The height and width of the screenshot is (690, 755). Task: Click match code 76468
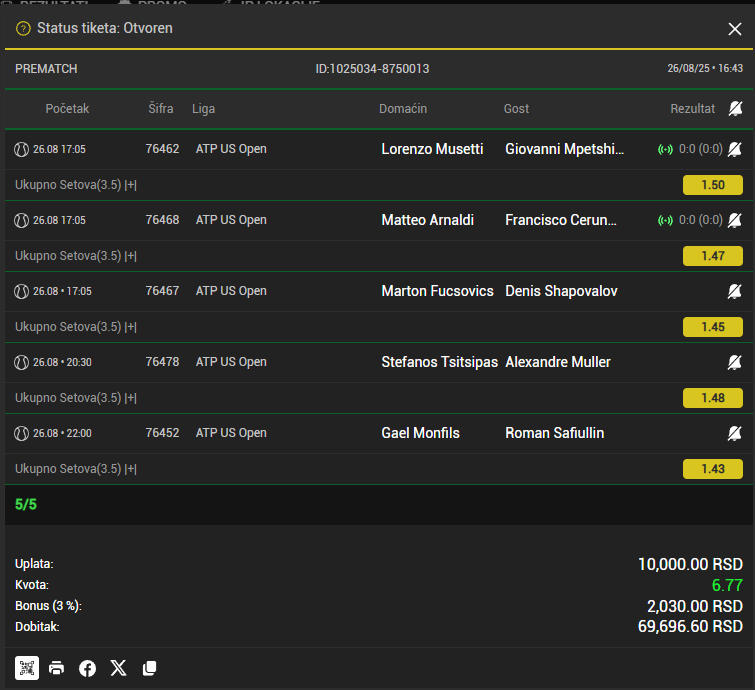[162, 220]
